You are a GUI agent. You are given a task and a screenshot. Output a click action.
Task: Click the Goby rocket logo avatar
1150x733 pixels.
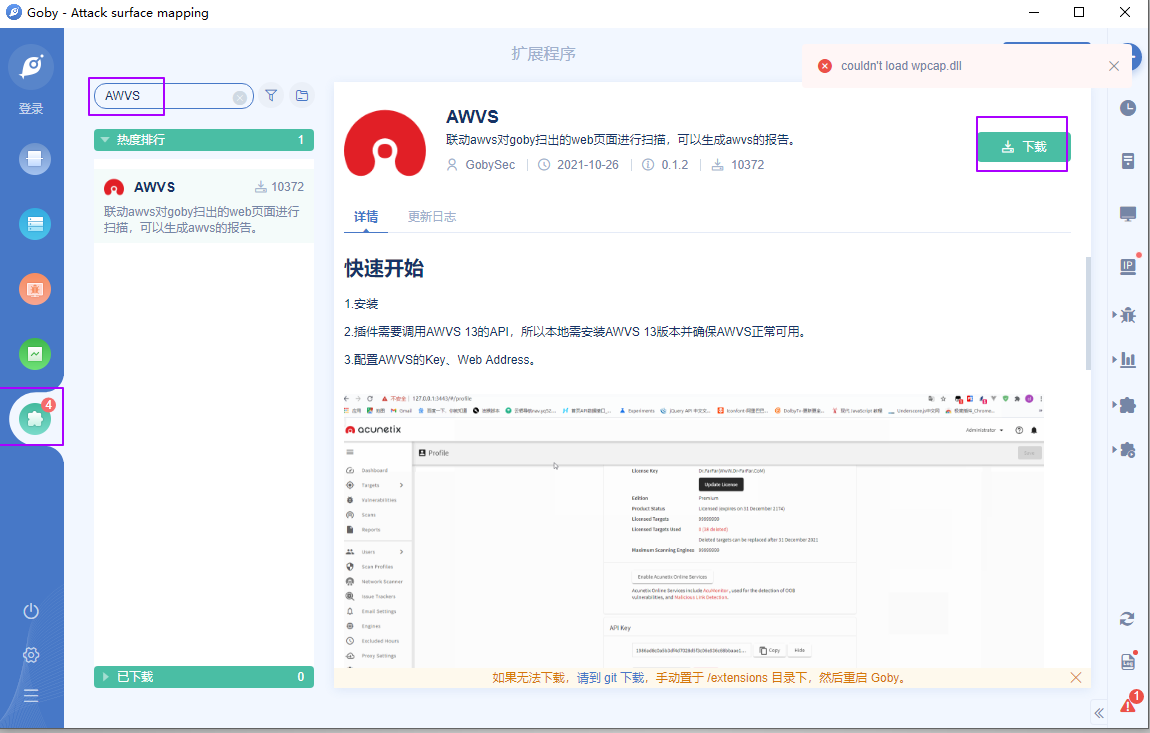[x=31, y=67]
